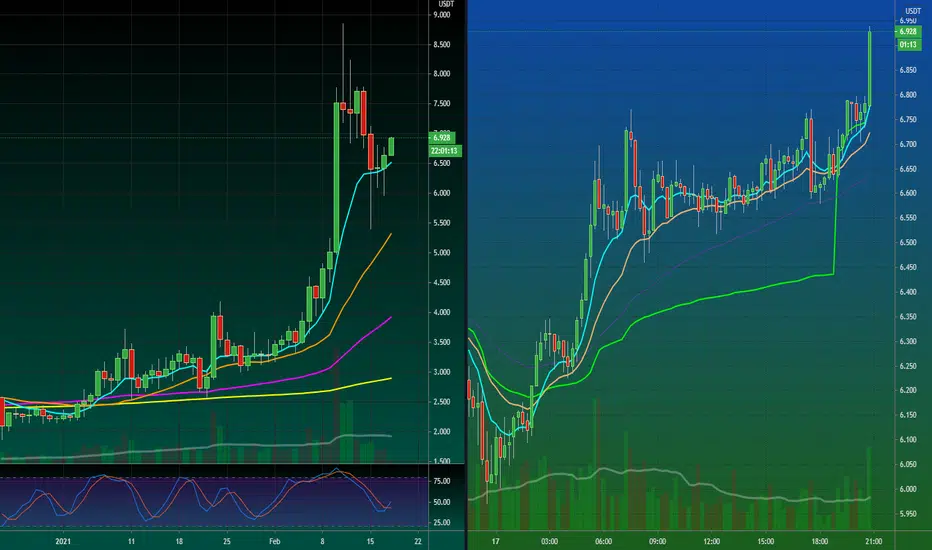Click the 09:00 time label
Screen dimensions: 932x550
(x=657, y=542)
